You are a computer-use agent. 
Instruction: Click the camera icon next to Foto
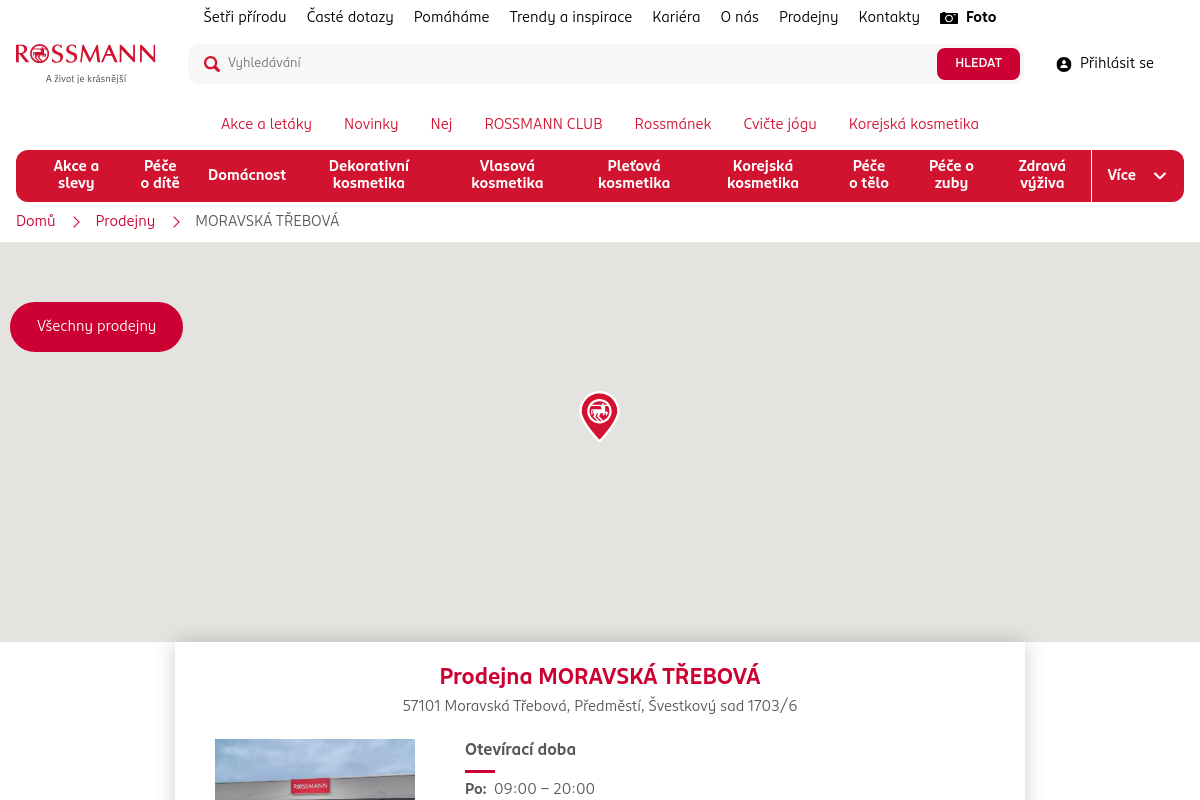pos(949,18)
